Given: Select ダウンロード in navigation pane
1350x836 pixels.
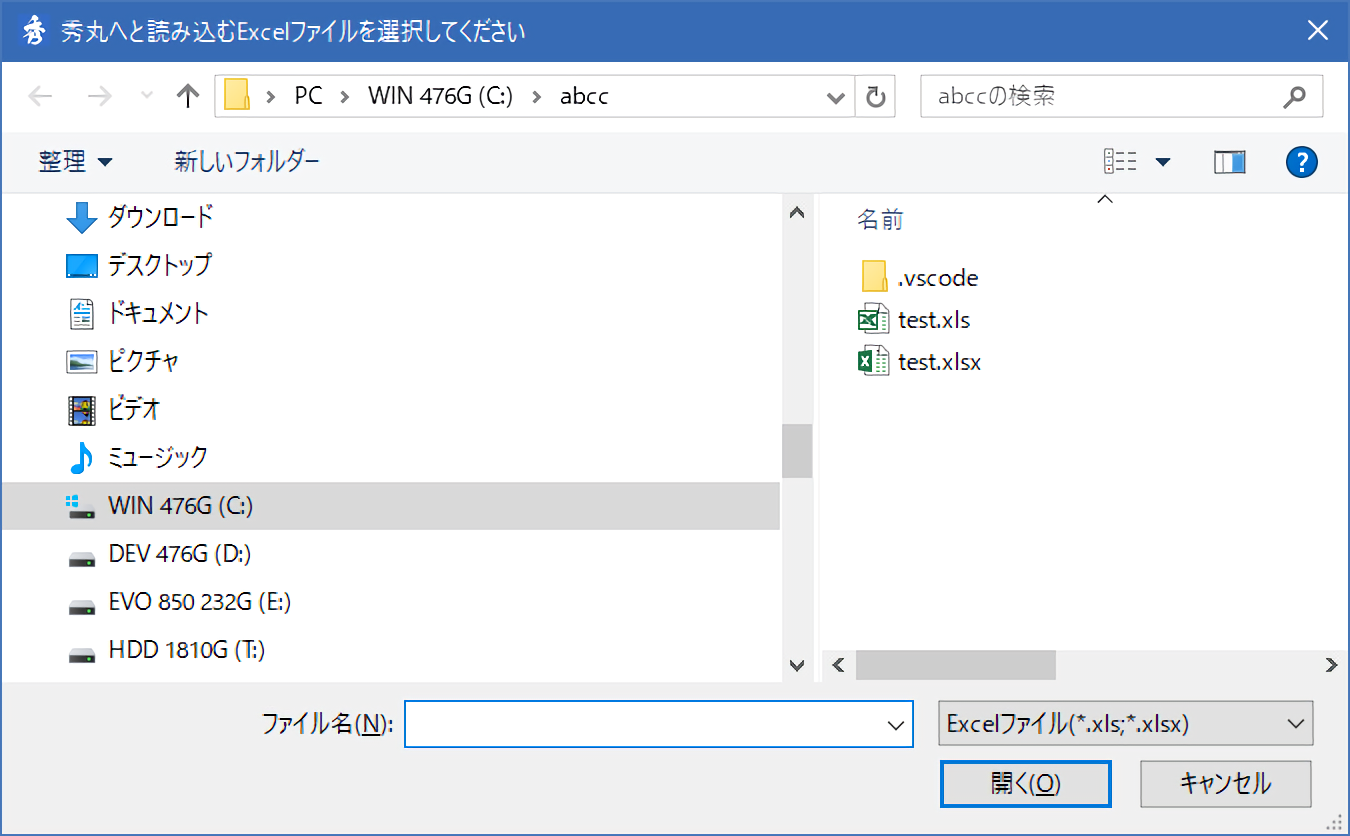Looking at the screenshot, I should pos(160,216).
